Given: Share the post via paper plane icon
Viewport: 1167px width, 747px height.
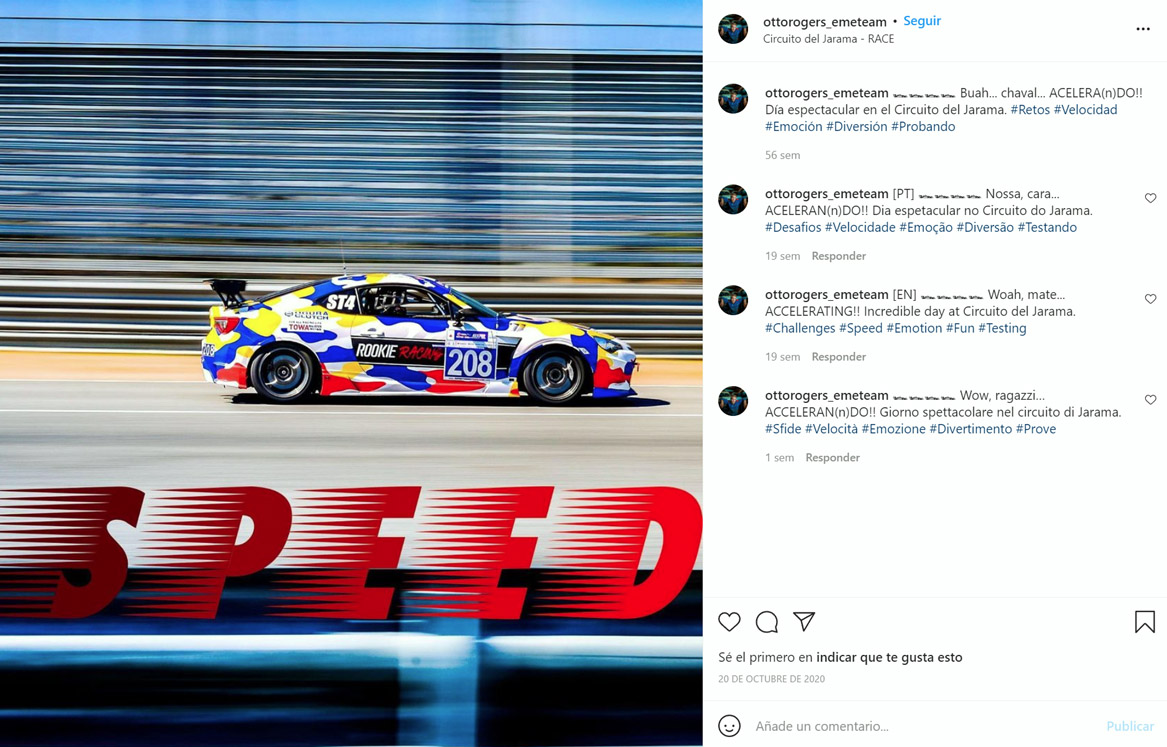Looking at the screenshot, I should tap(804, 621).
